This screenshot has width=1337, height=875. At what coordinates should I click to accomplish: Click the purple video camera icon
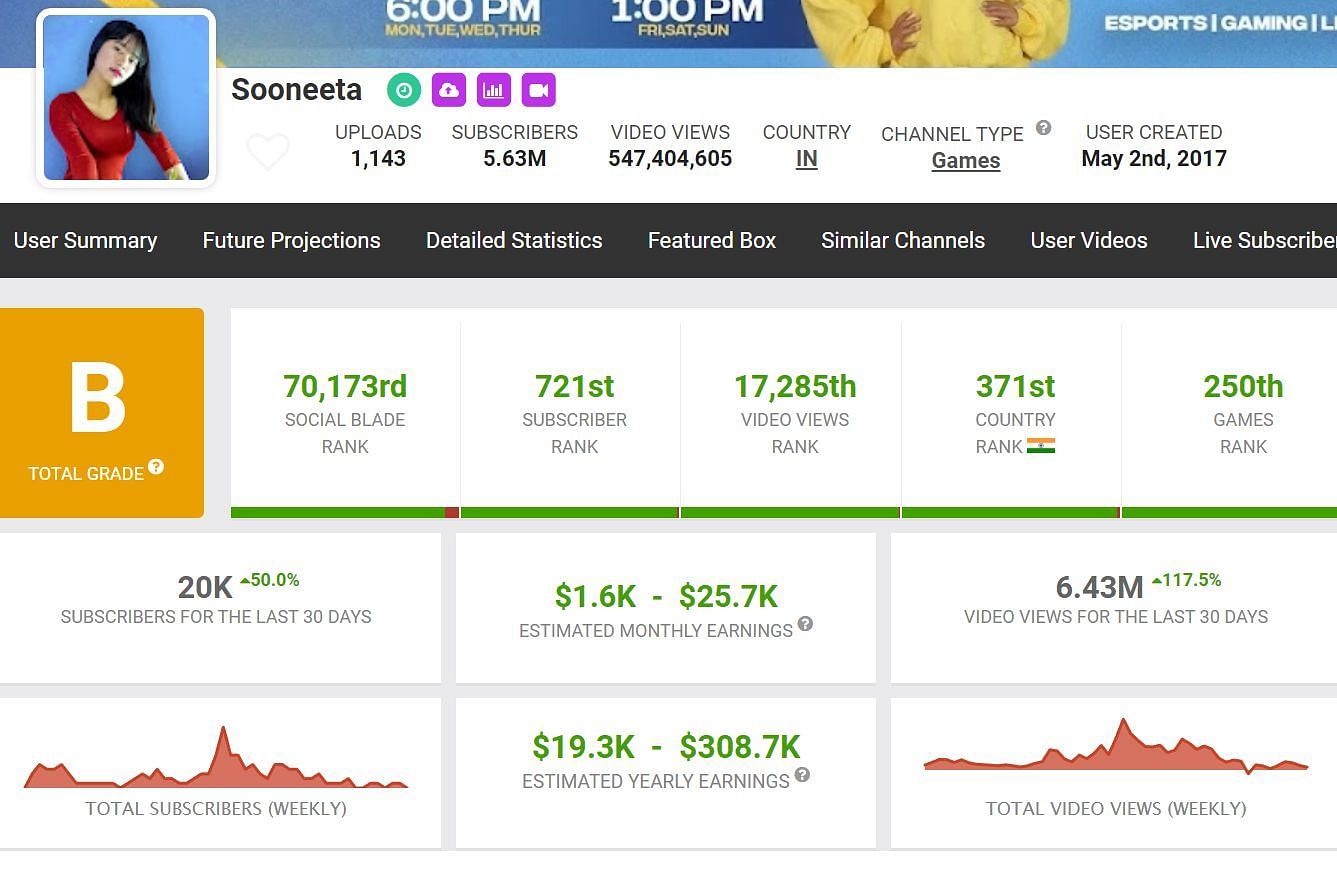click(x=539, y=90)
